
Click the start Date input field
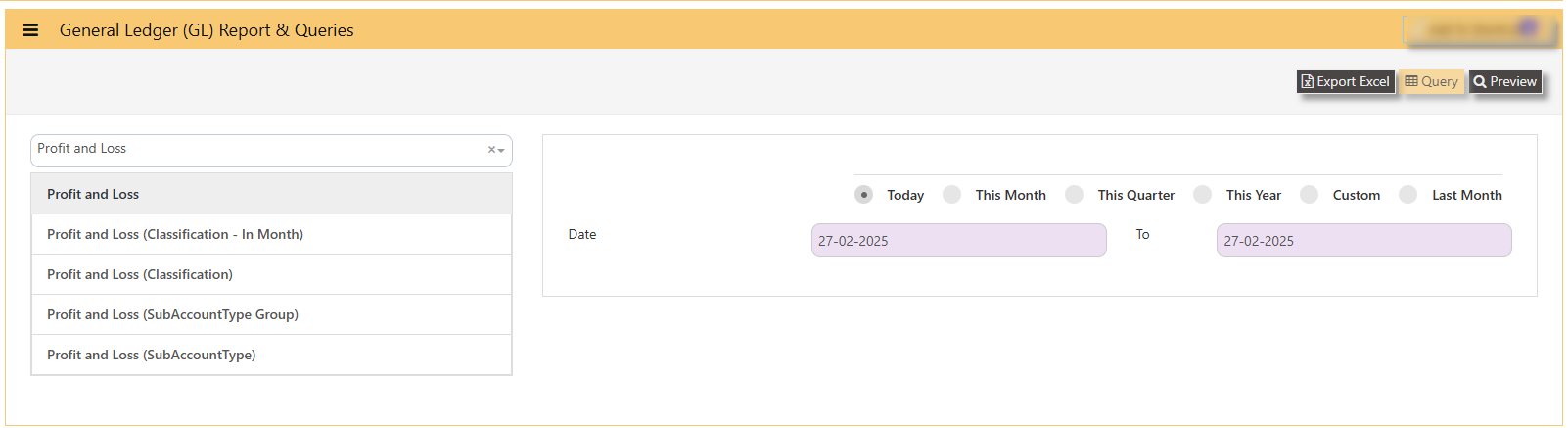[958, 240]
